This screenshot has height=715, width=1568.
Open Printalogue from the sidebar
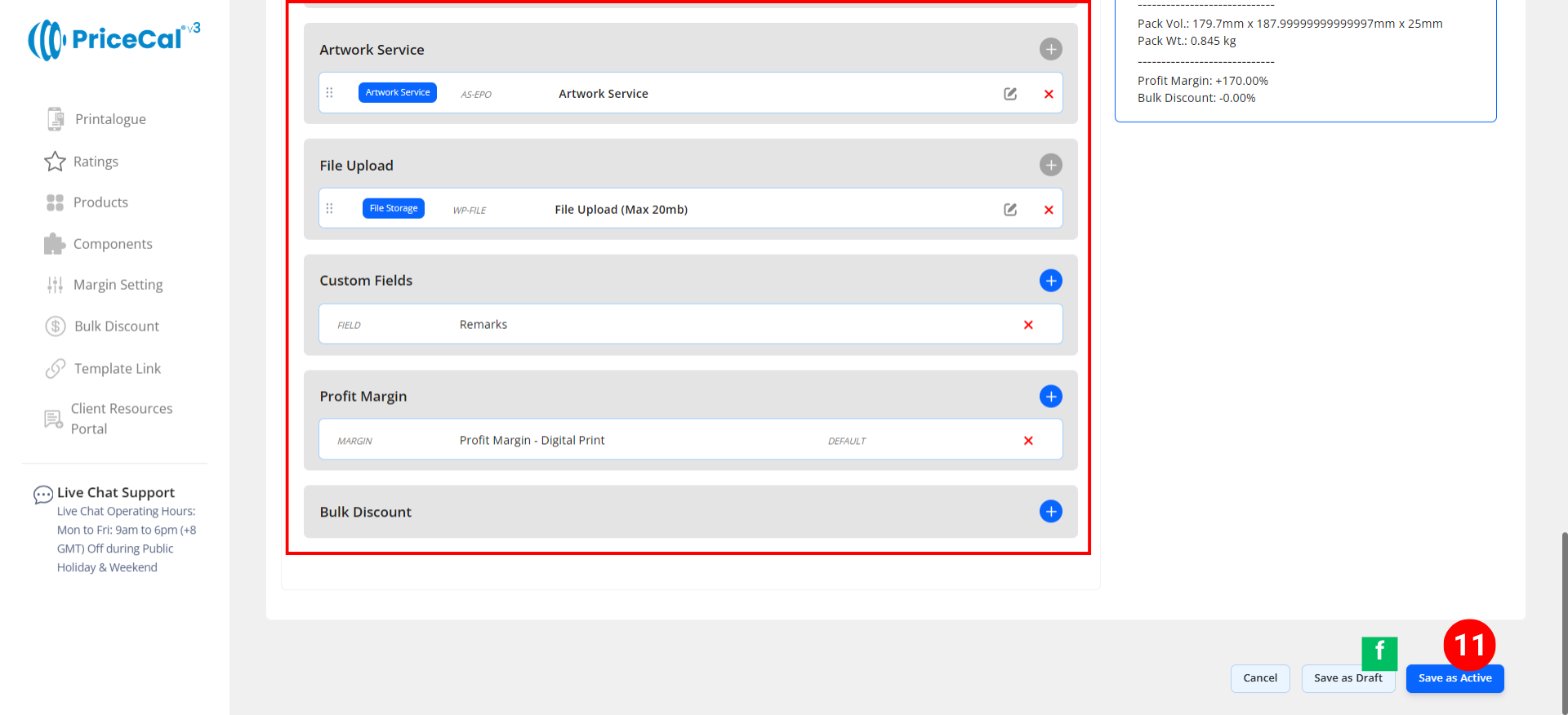pos(109,119)
